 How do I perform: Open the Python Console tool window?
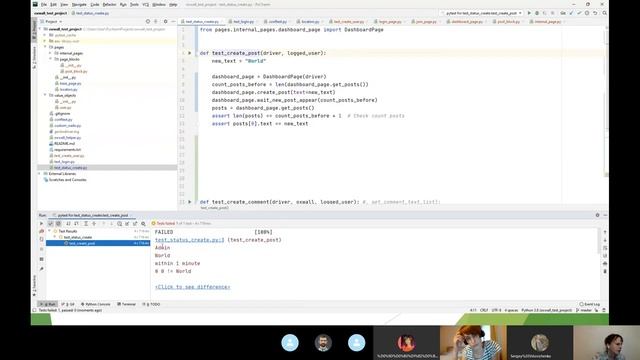click(x=96, y=304)
